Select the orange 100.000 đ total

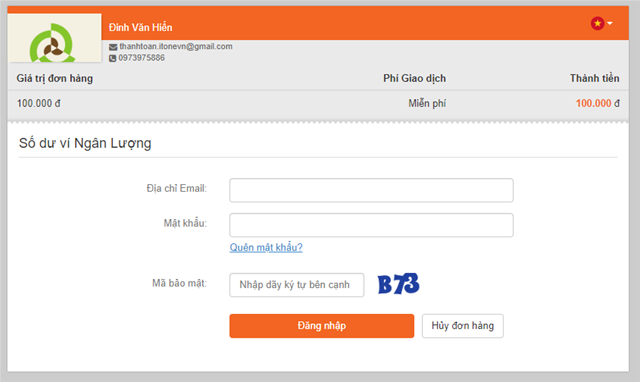[598, 103]
